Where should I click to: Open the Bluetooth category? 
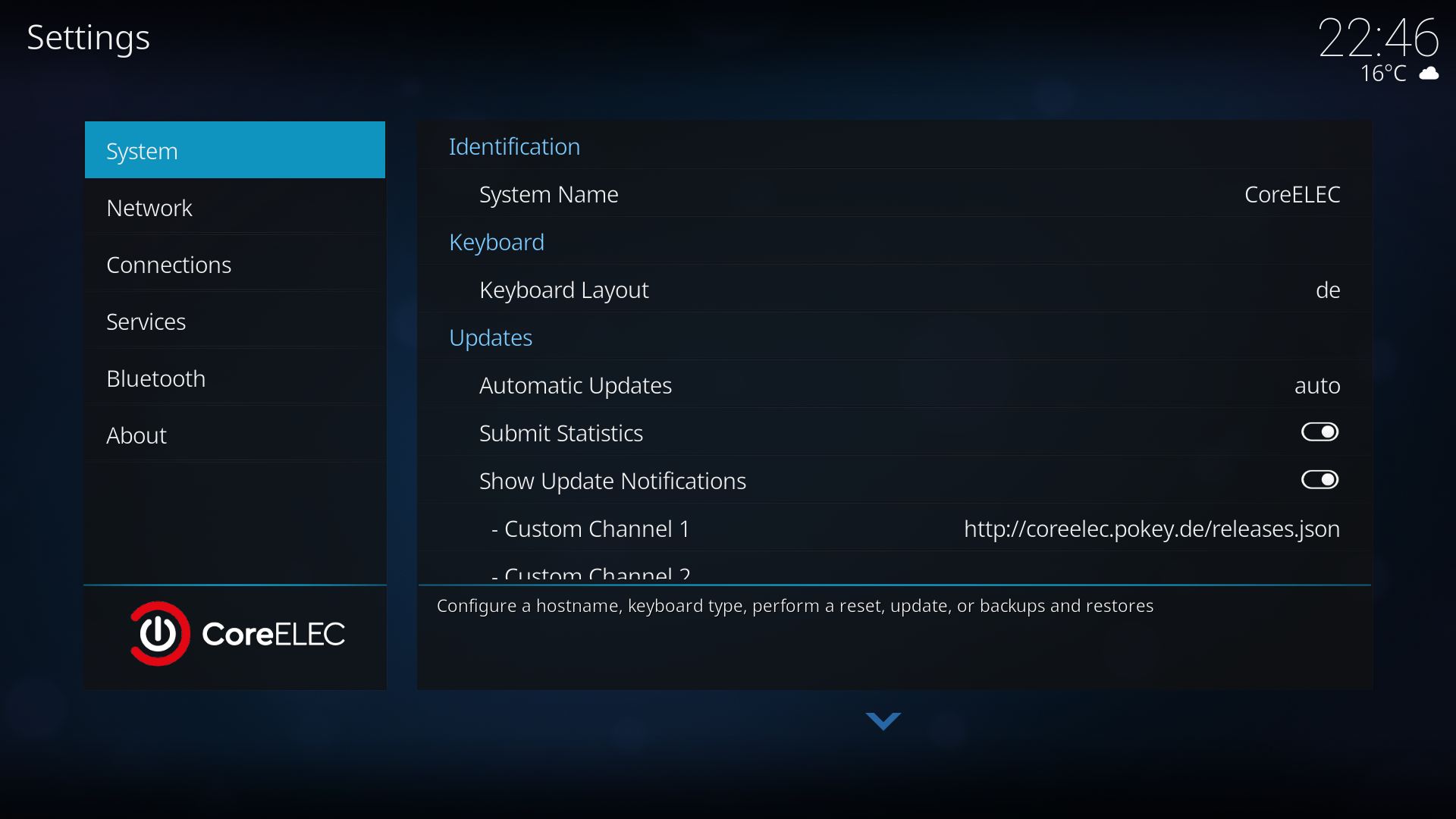[x=235, y=378]
